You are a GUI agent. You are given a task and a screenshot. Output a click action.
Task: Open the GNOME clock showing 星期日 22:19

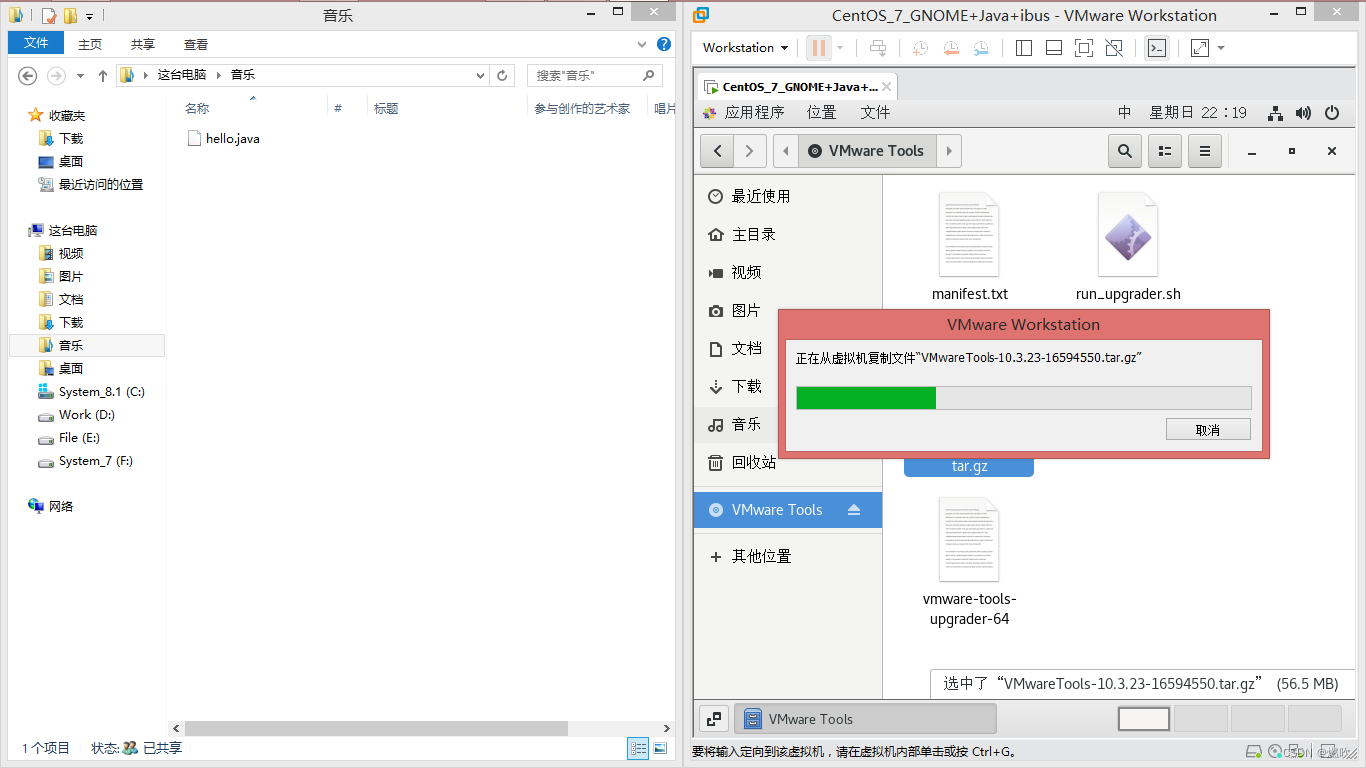coord(1198,113)
